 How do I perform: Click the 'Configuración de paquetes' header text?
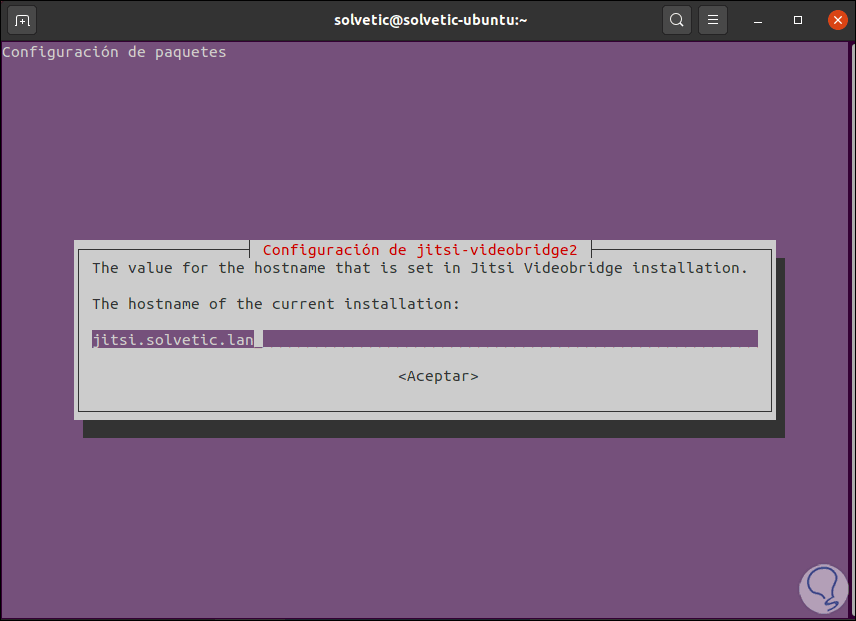[114, 52]
